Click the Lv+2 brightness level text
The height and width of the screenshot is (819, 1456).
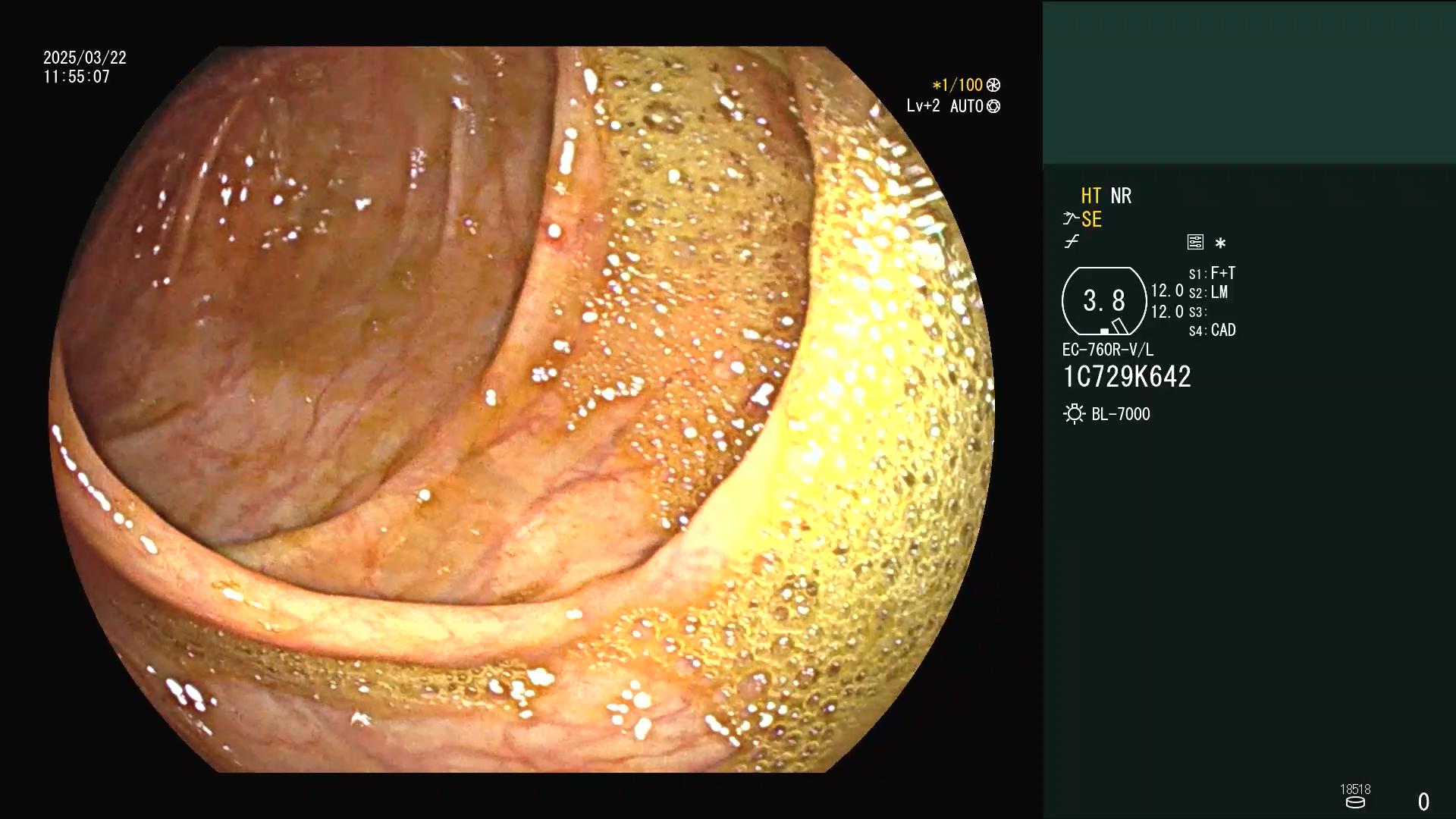[x=923, y=106]
